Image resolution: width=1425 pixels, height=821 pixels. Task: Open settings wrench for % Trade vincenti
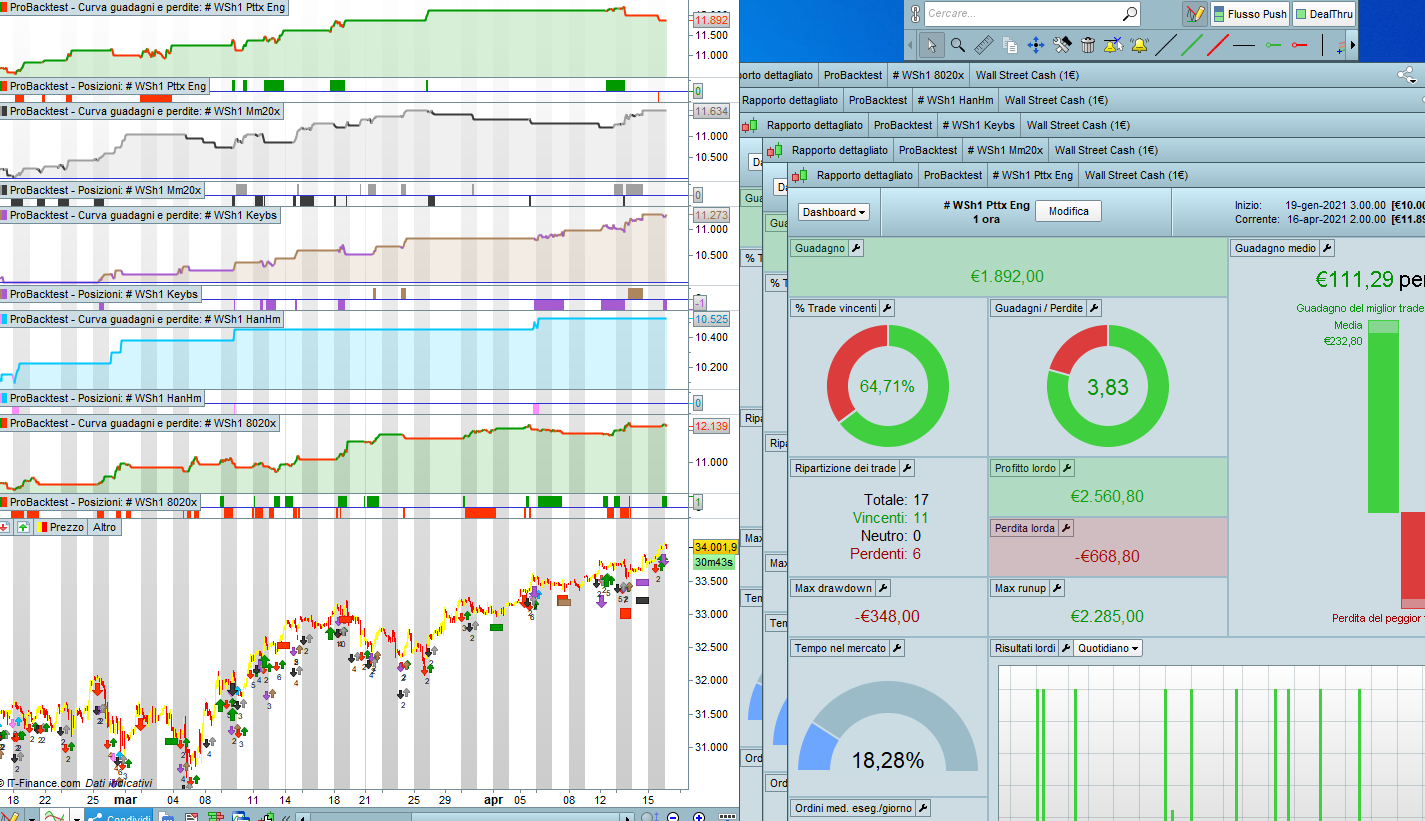point(887,308)
